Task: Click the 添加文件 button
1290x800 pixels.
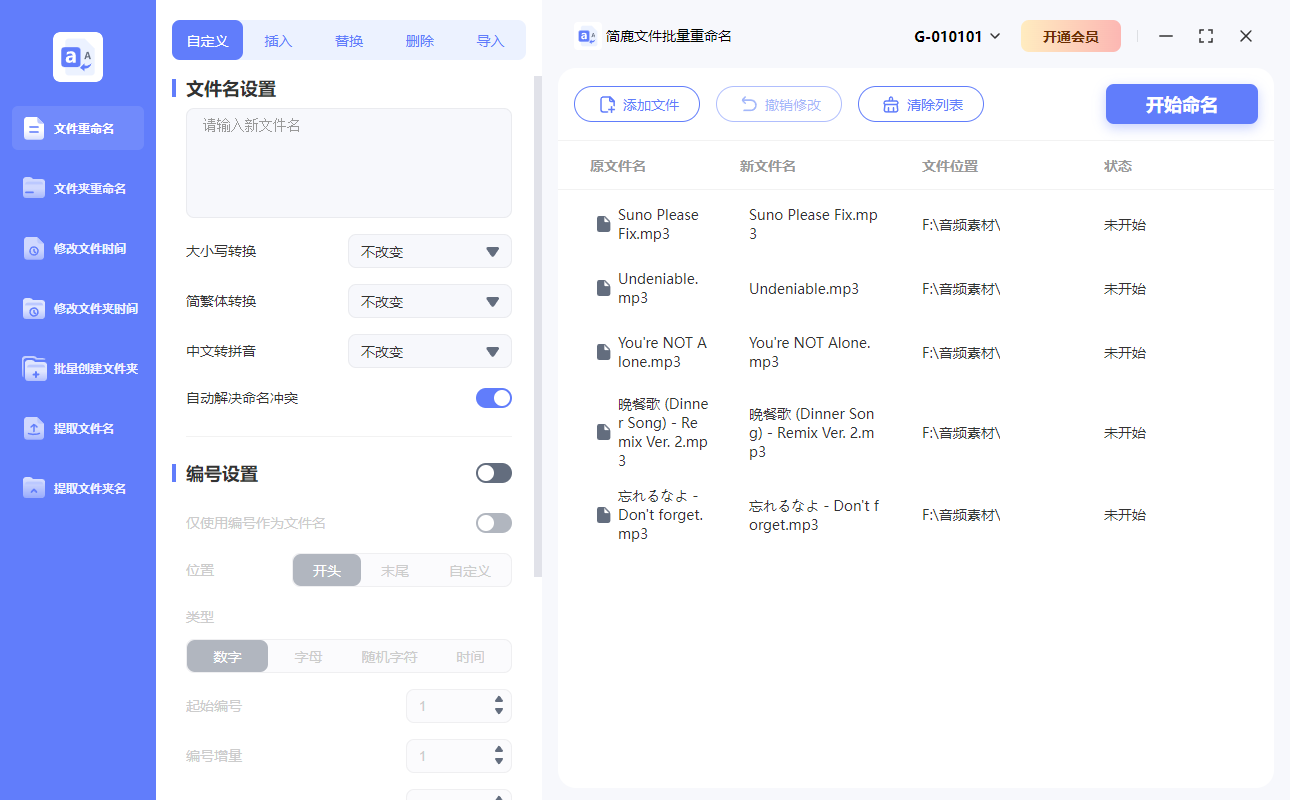Action: (x=637, y=104)
